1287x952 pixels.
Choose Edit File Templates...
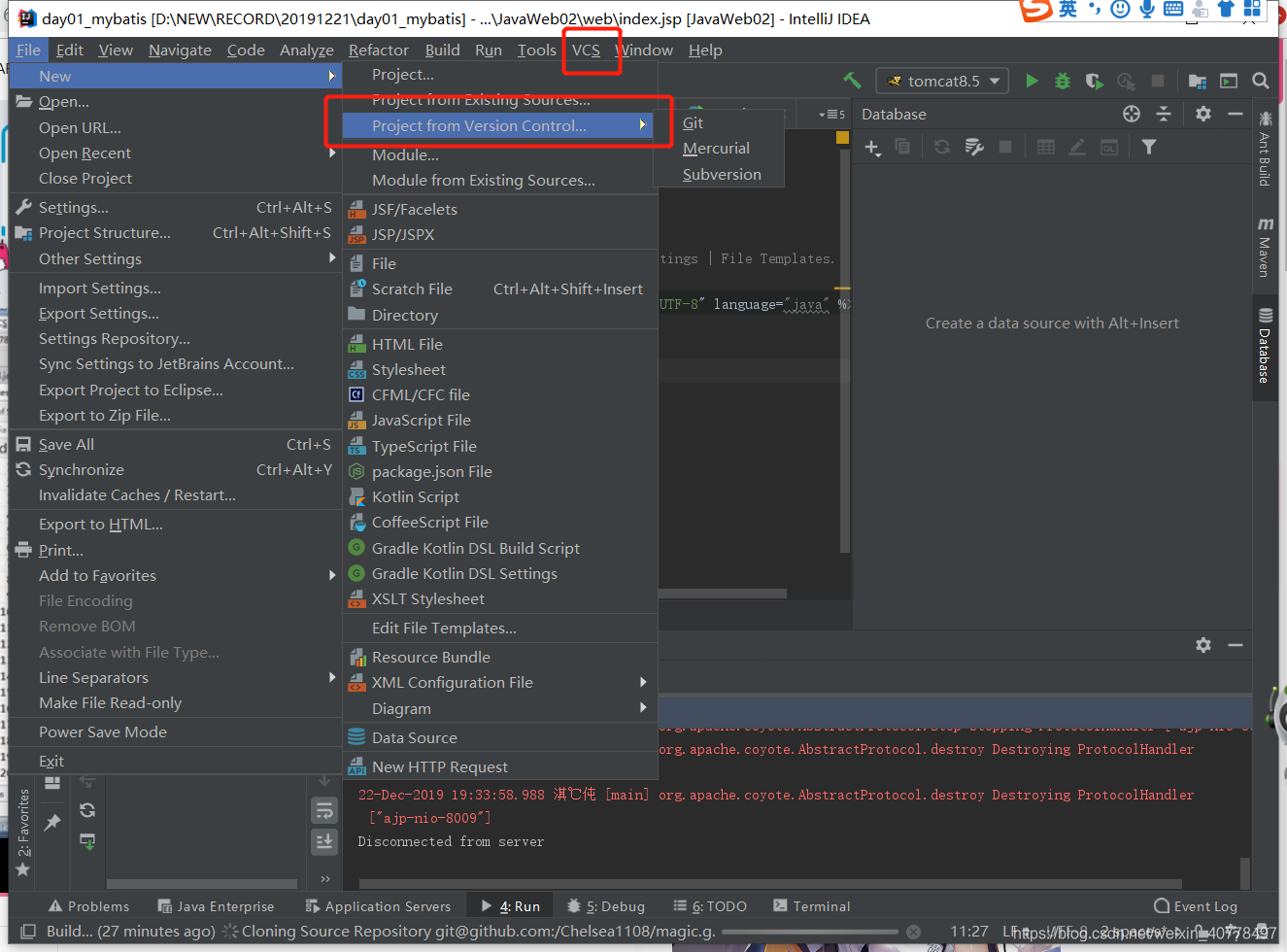(501, 628)
